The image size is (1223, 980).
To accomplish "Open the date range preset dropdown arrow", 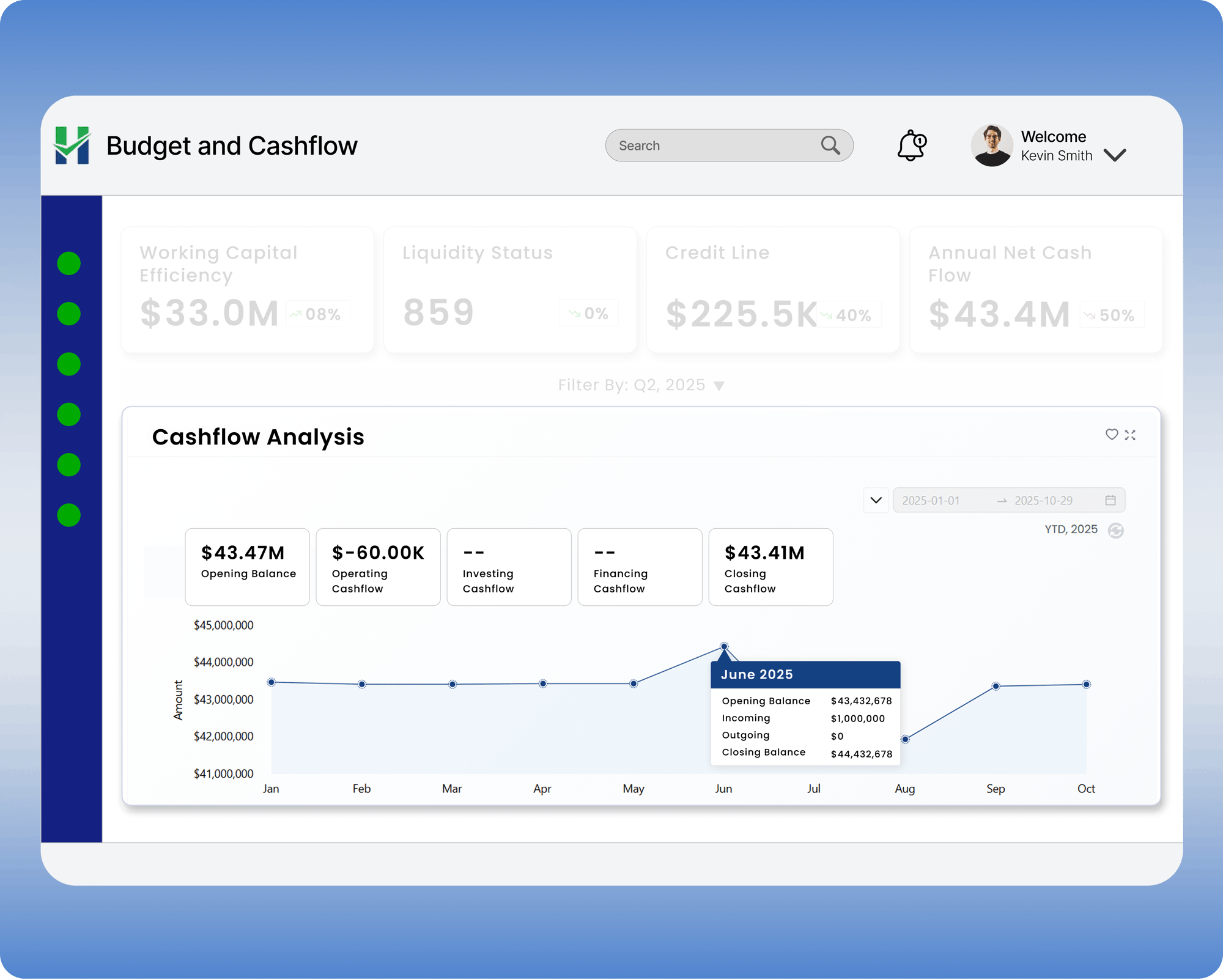I will click(x=876, y=500).
